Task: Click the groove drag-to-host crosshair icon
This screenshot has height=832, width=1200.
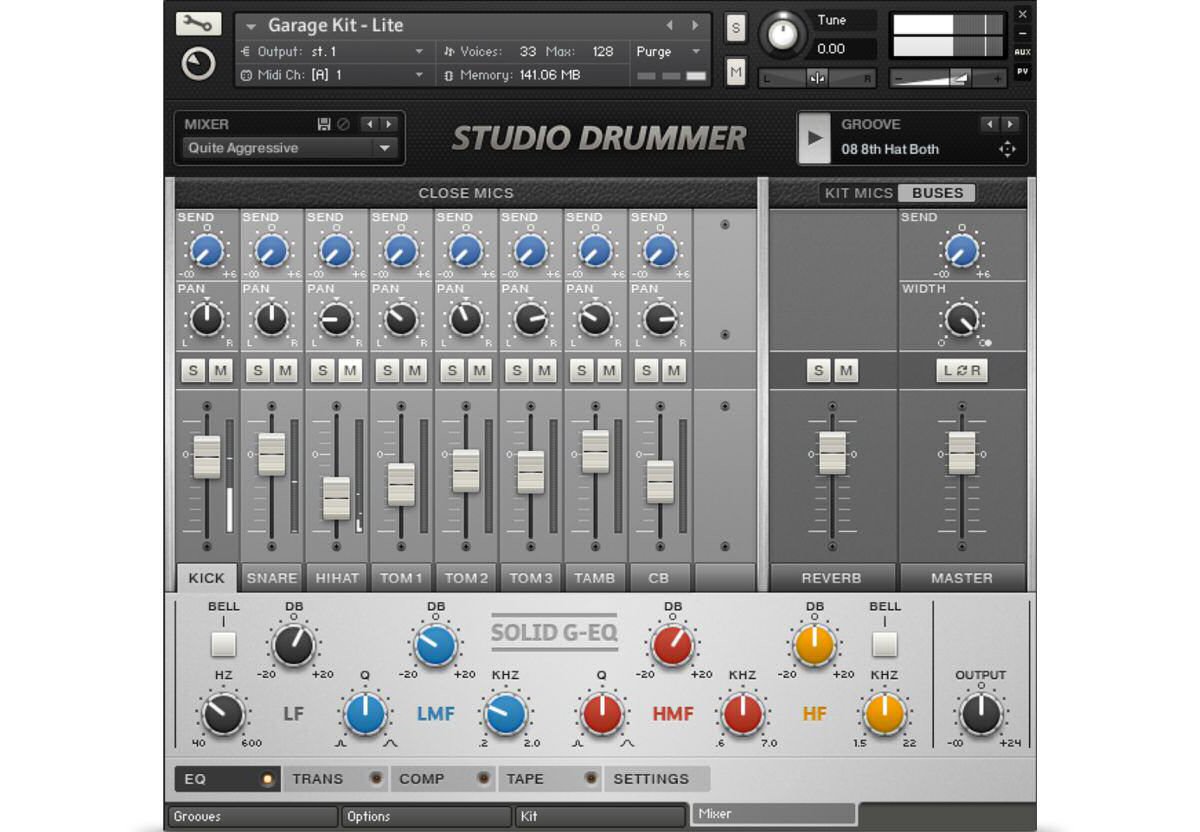Action: point(1007,149)
